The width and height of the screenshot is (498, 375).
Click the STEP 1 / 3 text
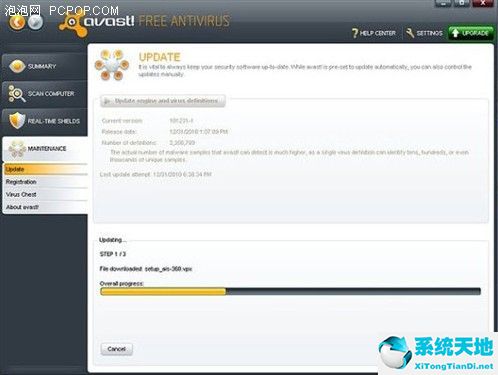[x=113, y=254]
